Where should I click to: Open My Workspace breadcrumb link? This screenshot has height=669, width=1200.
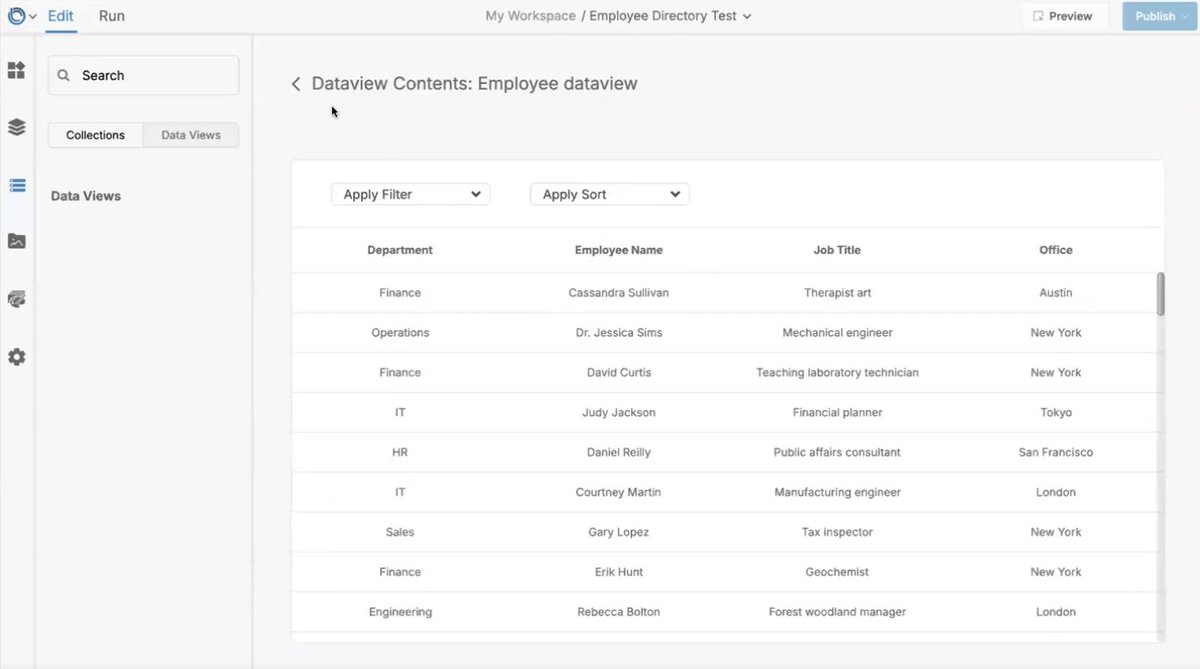coord(530,16)
